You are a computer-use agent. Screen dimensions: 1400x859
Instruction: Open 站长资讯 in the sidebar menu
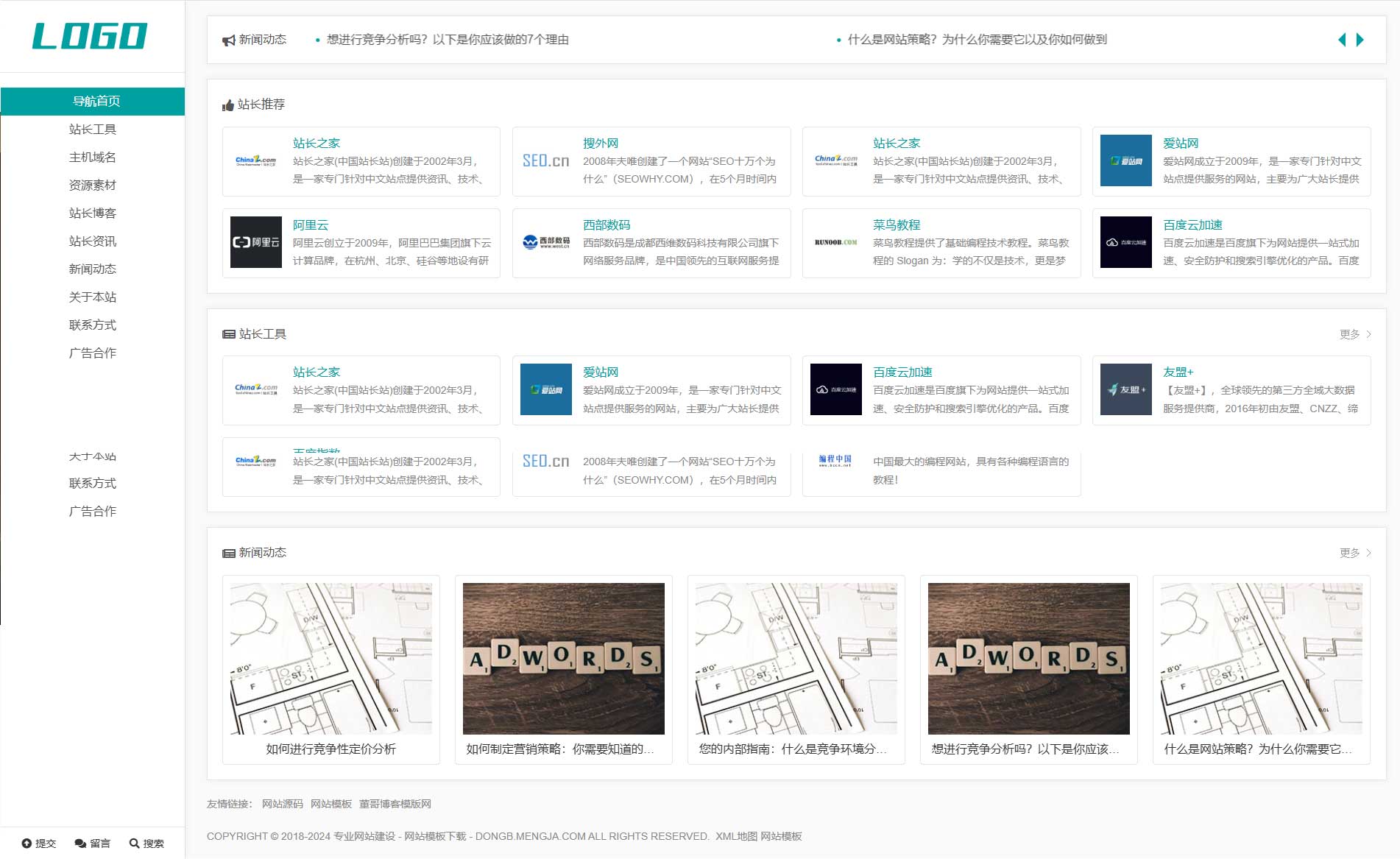pos(93,241)
